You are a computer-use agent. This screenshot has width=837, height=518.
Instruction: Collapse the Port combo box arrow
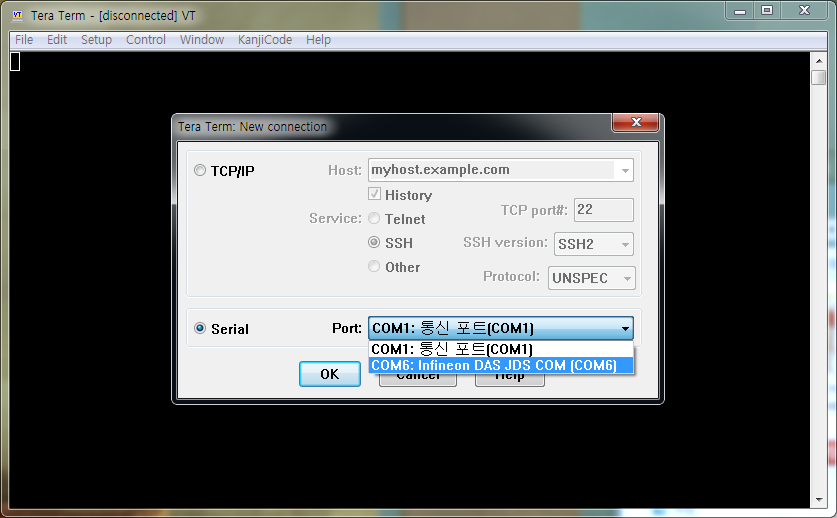[625, 328]
